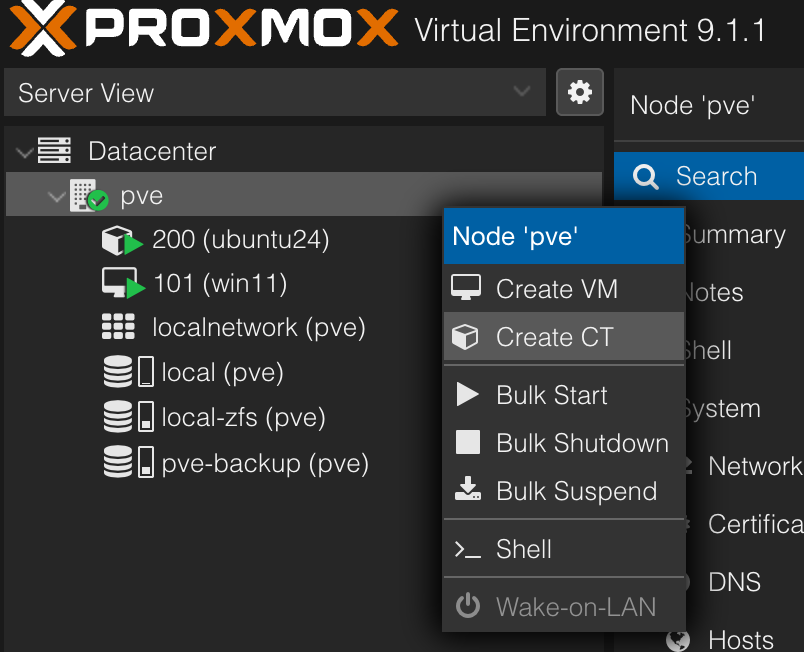Click the Node 'pve' panel title
This screenshot has width=804, height=652.
[x=692, y=106]
